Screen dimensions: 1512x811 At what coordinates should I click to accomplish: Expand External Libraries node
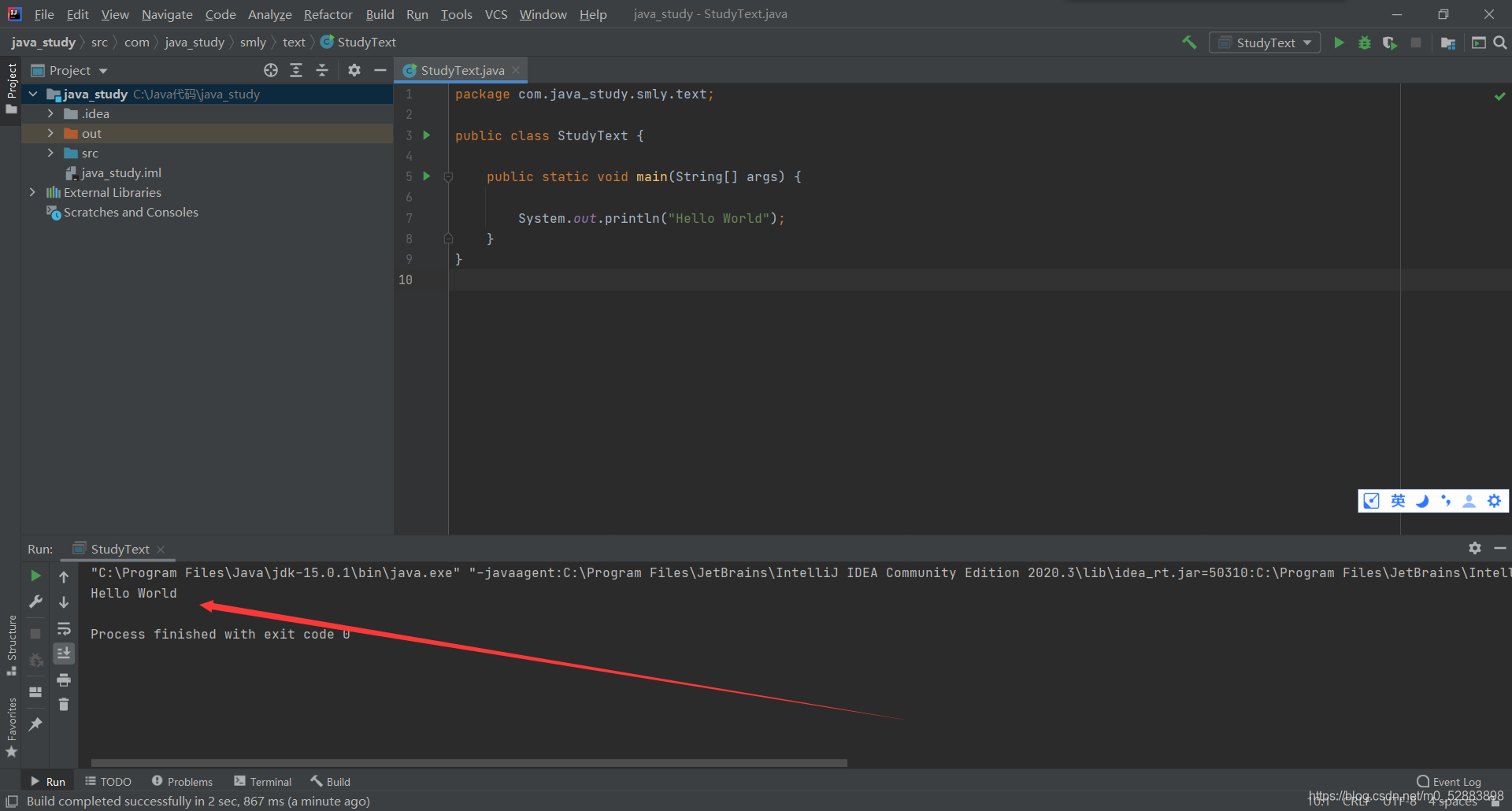pyautogui.click(x=32, y=193)
